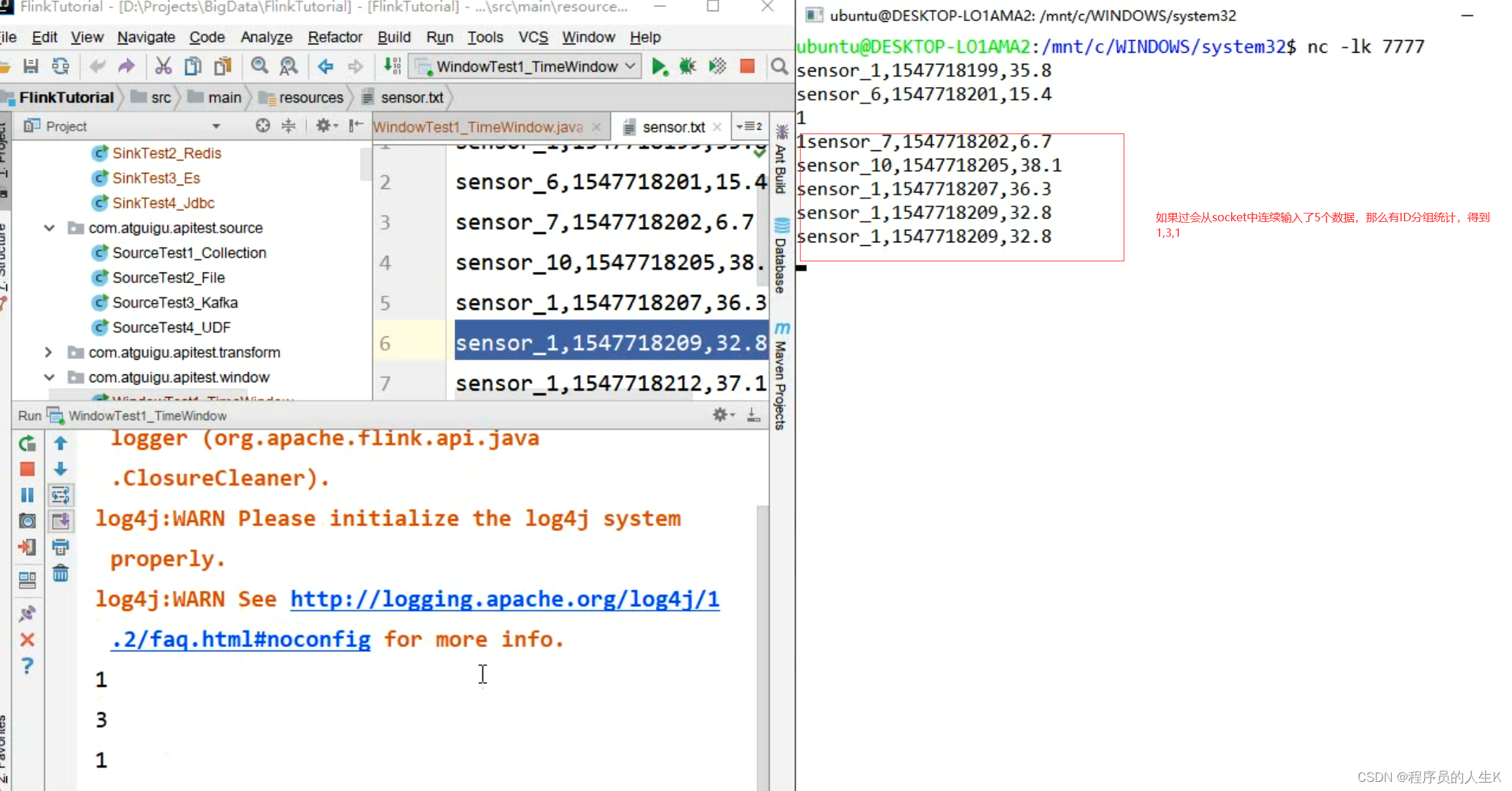Click the Print console output icon
This screenshot has width=1512, height=791.
coord(60,547)
